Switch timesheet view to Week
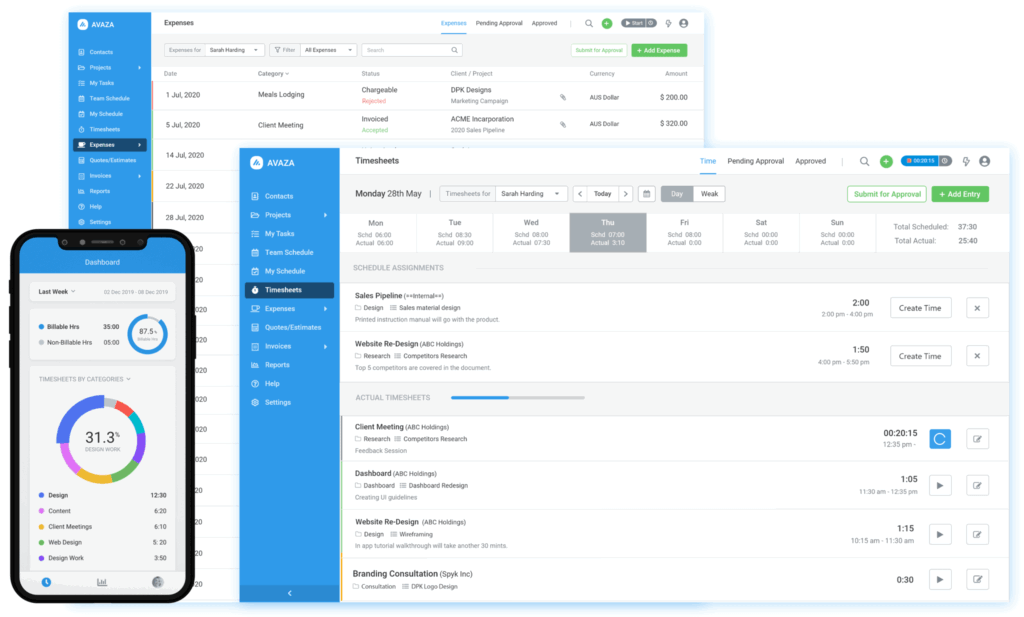The image size is (1024, 617). (709, 194)
